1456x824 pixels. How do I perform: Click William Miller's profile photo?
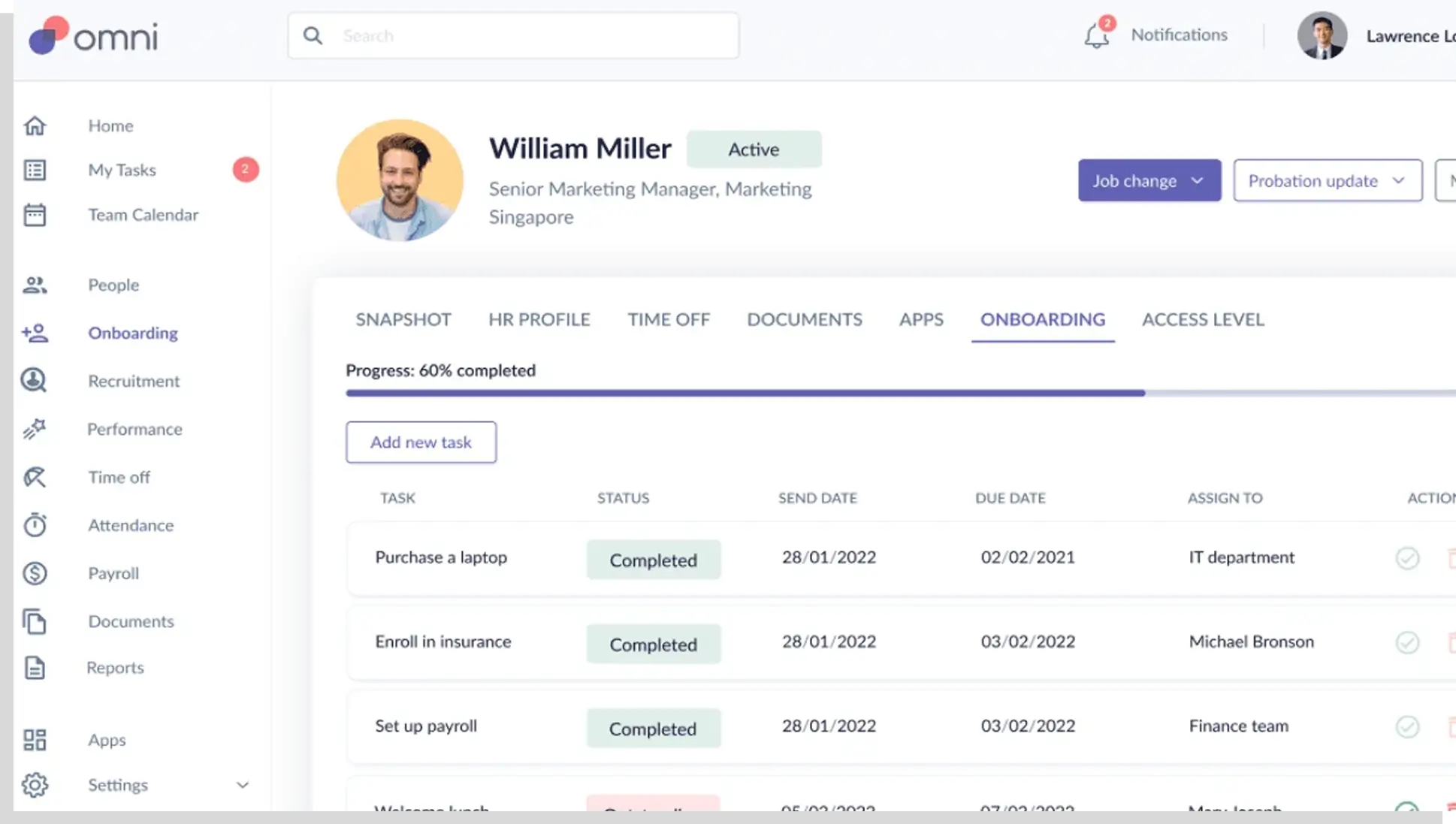(x=400, y=180)
